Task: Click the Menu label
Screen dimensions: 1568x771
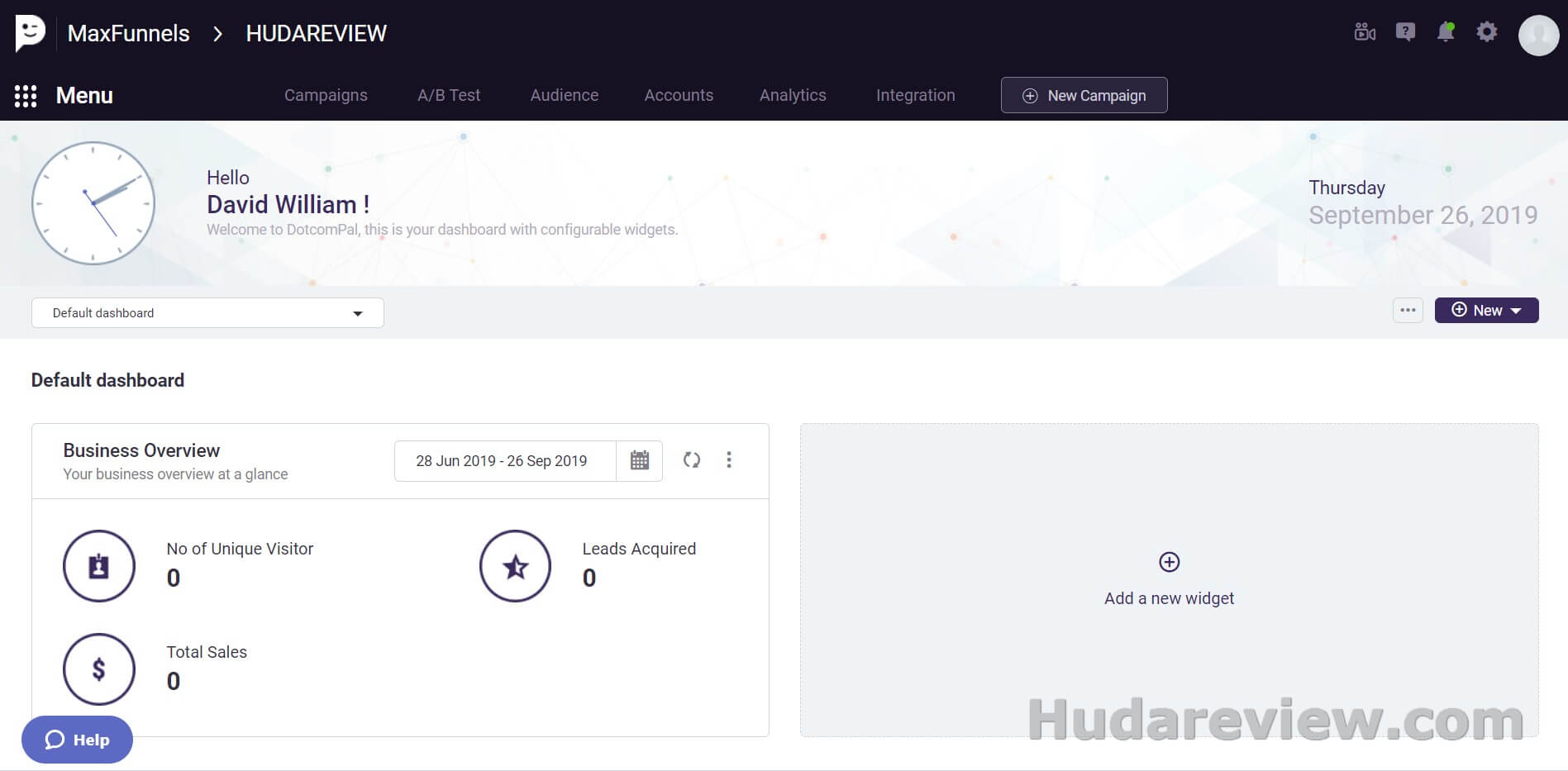Action: 84,96
